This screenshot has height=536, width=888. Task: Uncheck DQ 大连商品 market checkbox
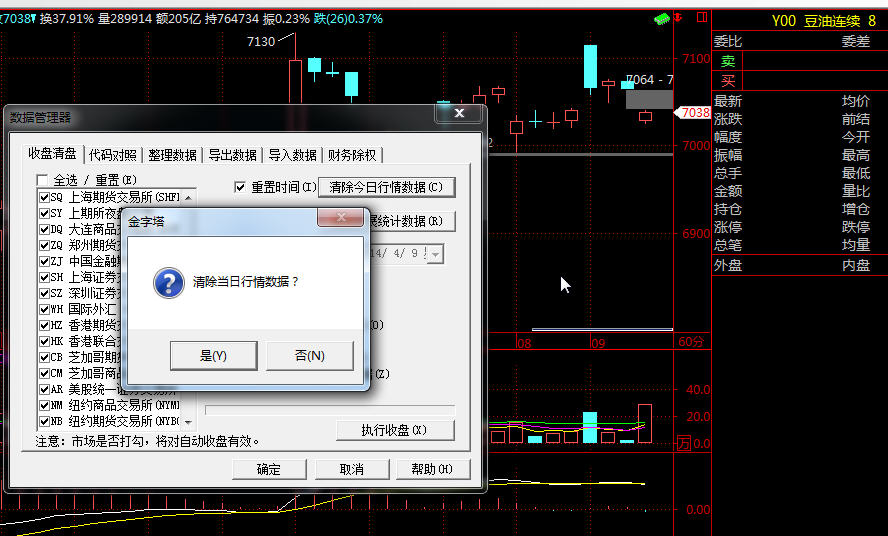pos(44,229)
